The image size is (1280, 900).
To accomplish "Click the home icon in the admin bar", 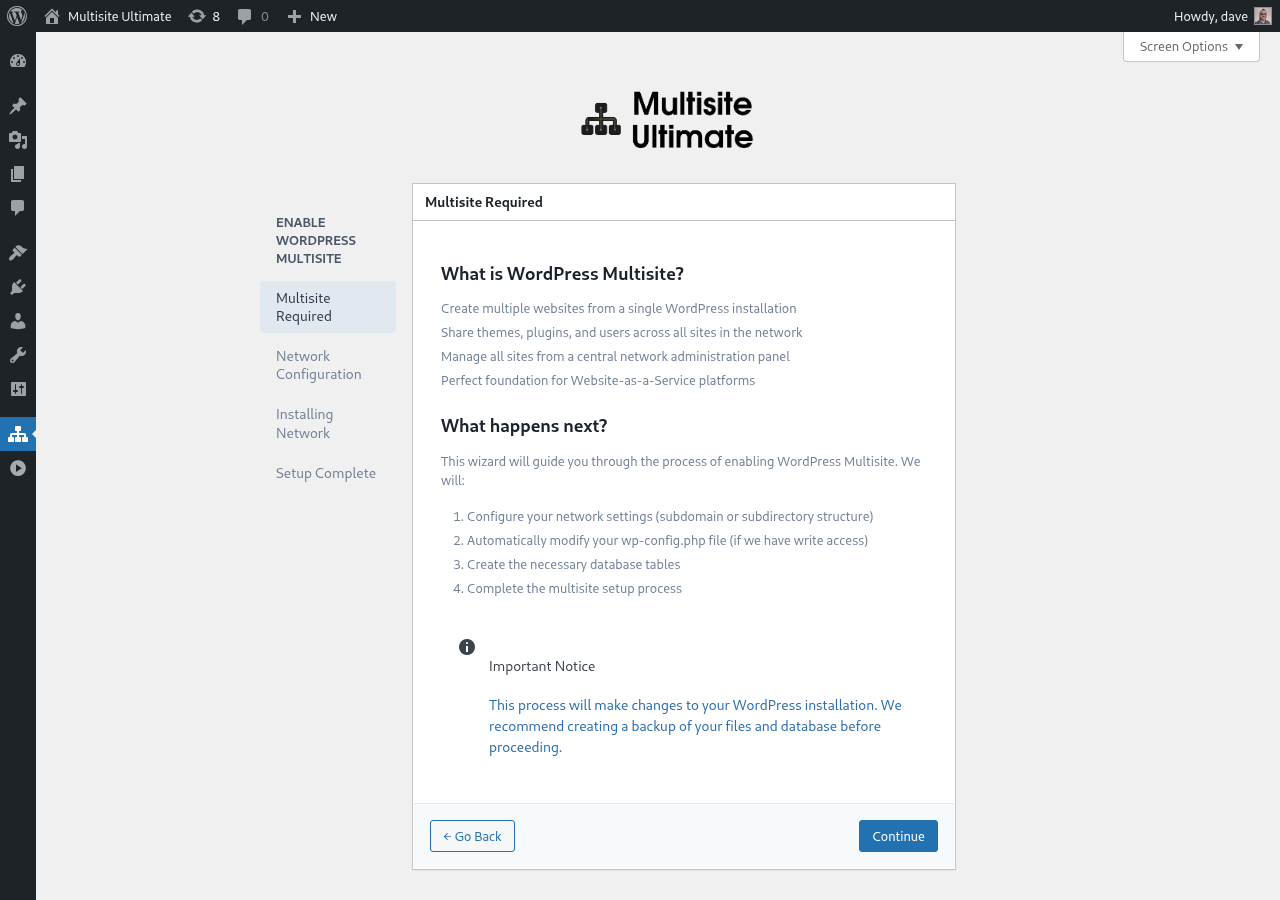I will point(52,16).
